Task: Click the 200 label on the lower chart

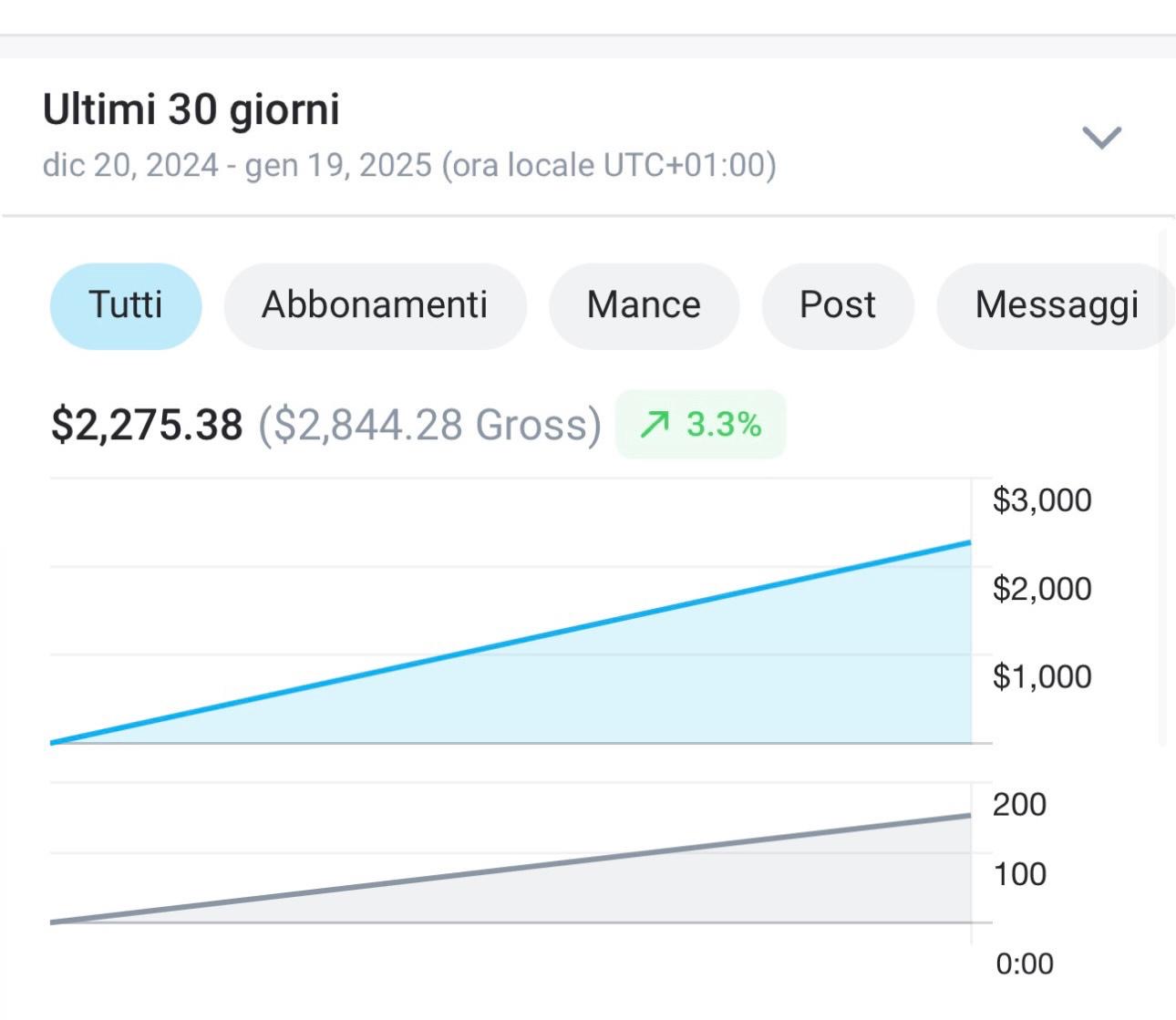Action: (1018, 804)
